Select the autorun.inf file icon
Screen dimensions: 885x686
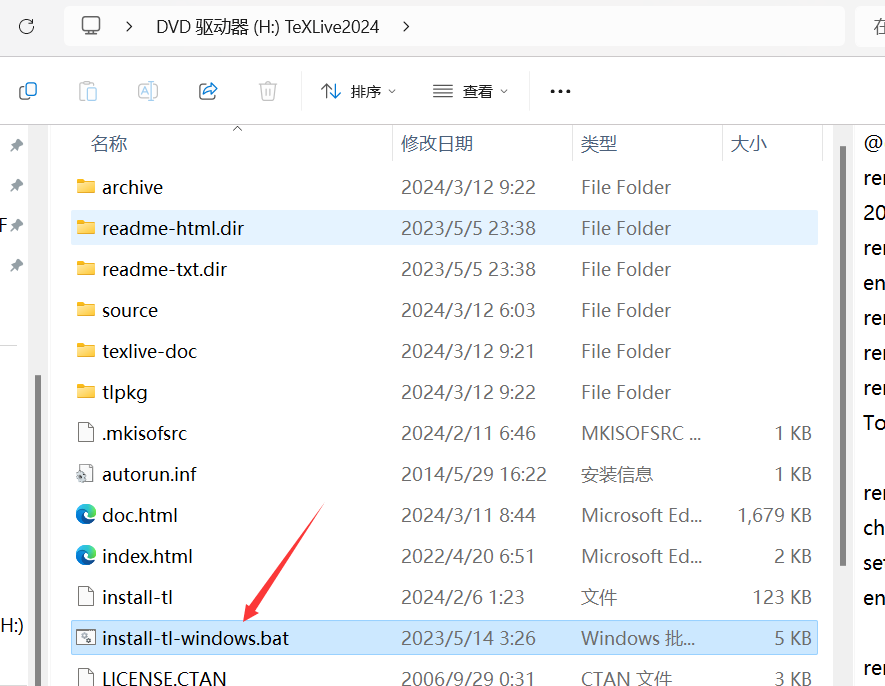coord(85,474)
